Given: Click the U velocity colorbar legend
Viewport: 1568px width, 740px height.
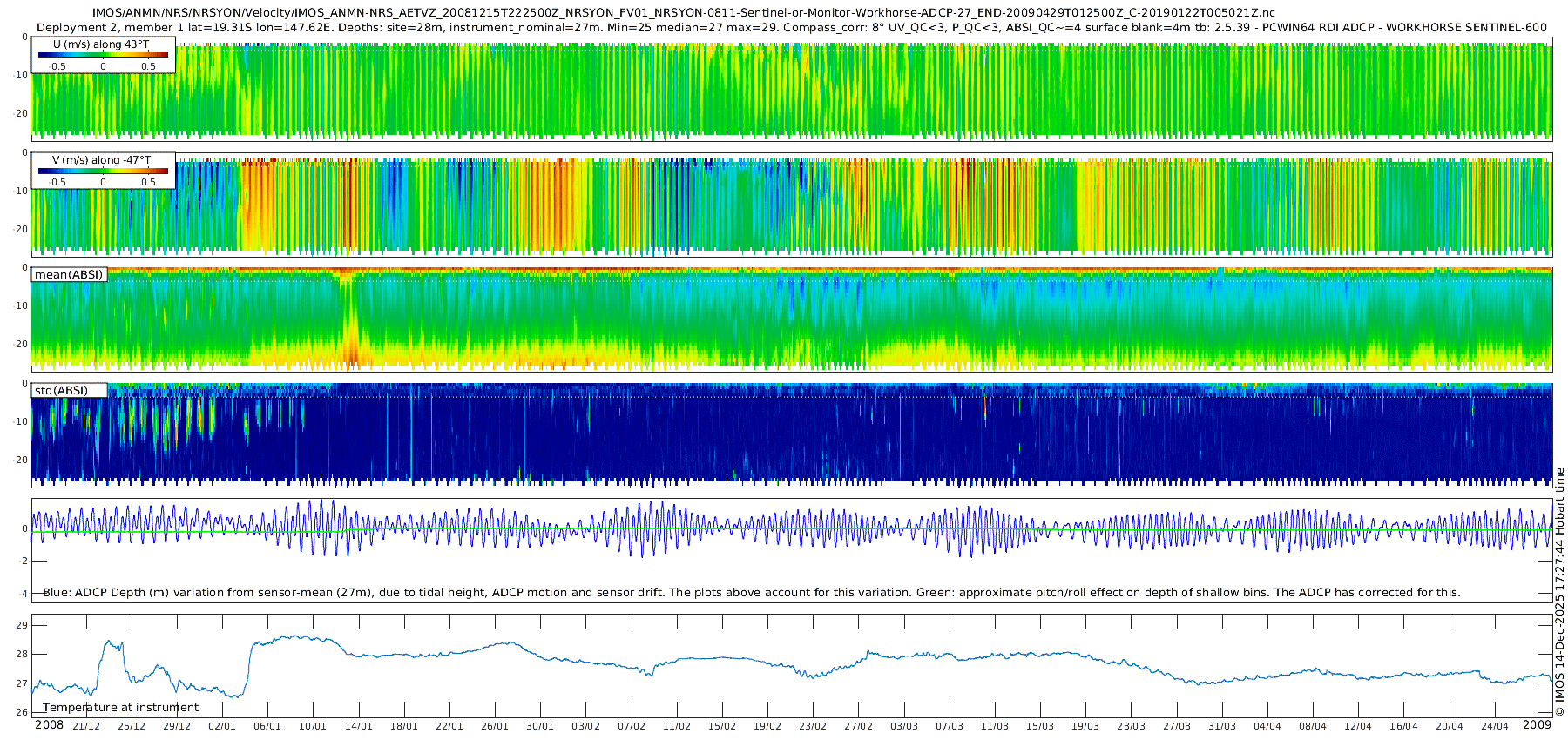Looking at the screenshot, I should tap(103, 56).
